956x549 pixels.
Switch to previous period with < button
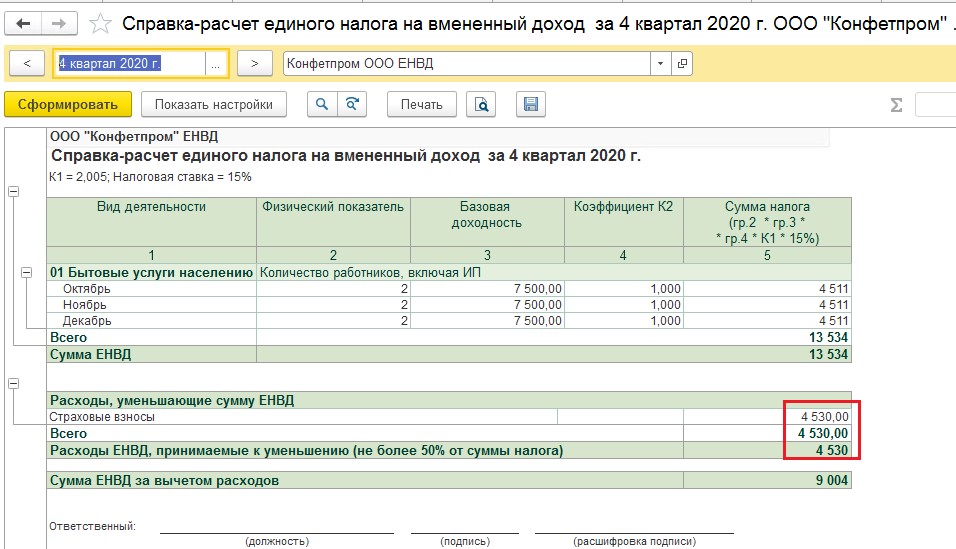tap(27, 63)
